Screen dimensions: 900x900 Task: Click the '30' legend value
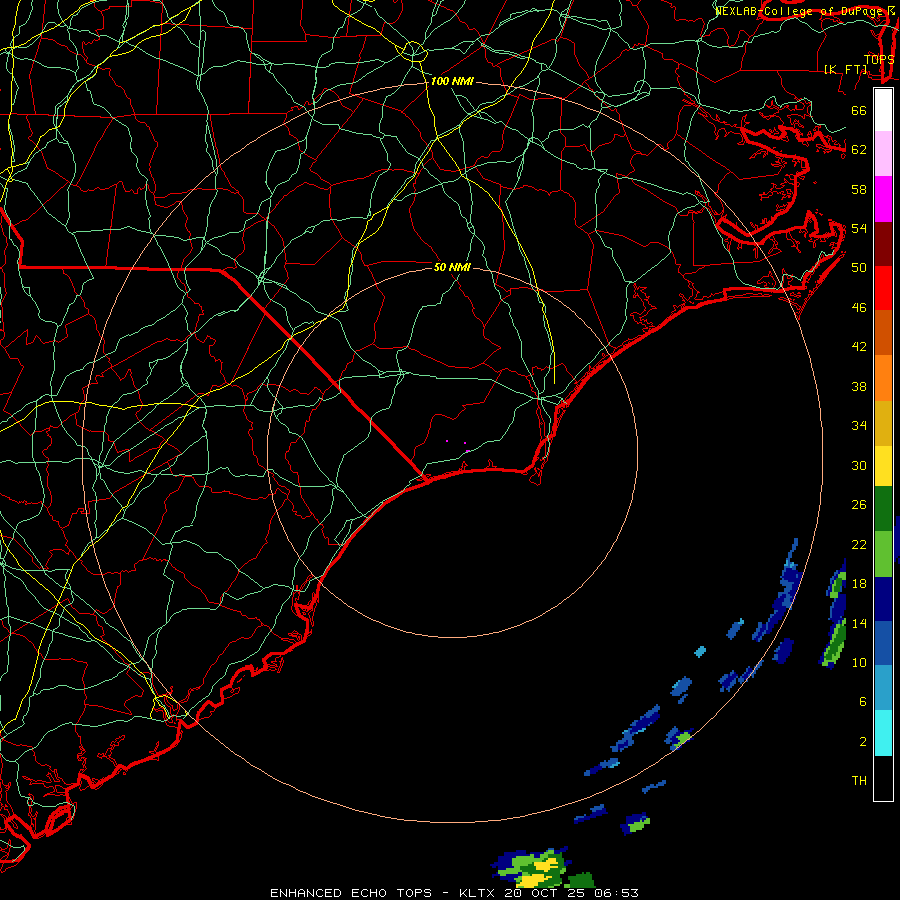[859, 465]
